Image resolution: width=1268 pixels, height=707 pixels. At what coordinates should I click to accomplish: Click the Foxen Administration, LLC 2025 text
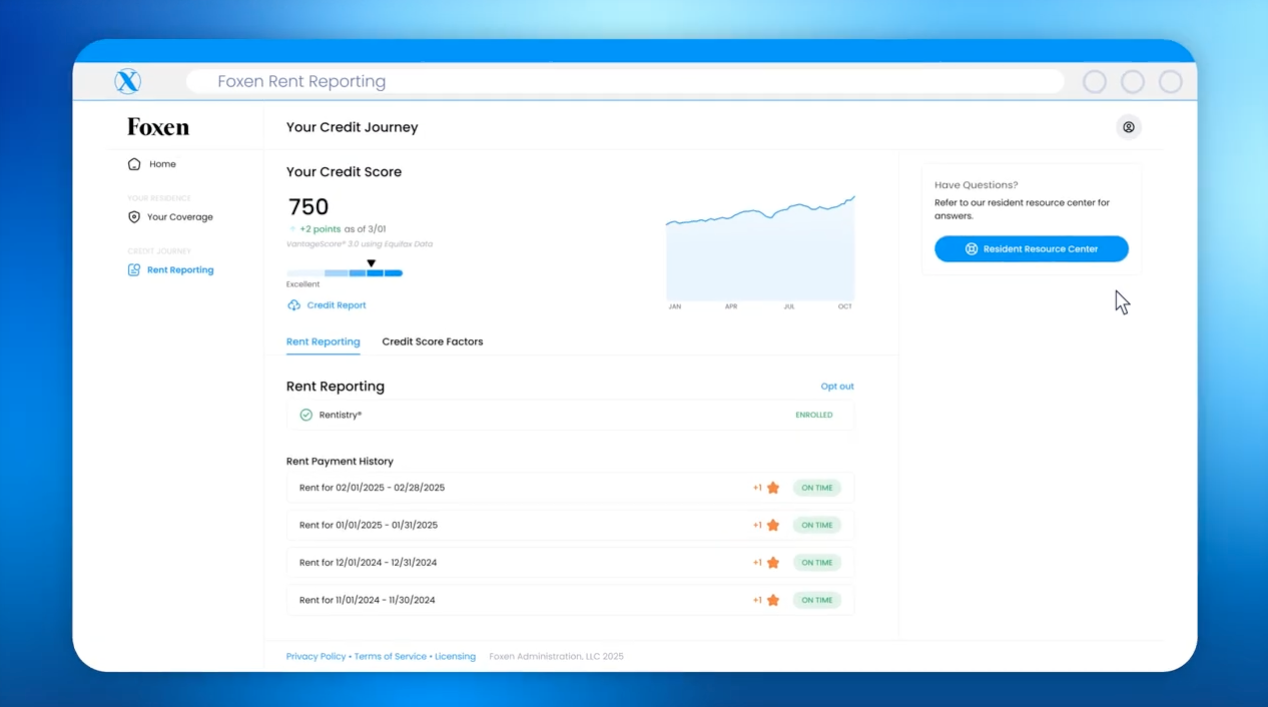[556, 657]
